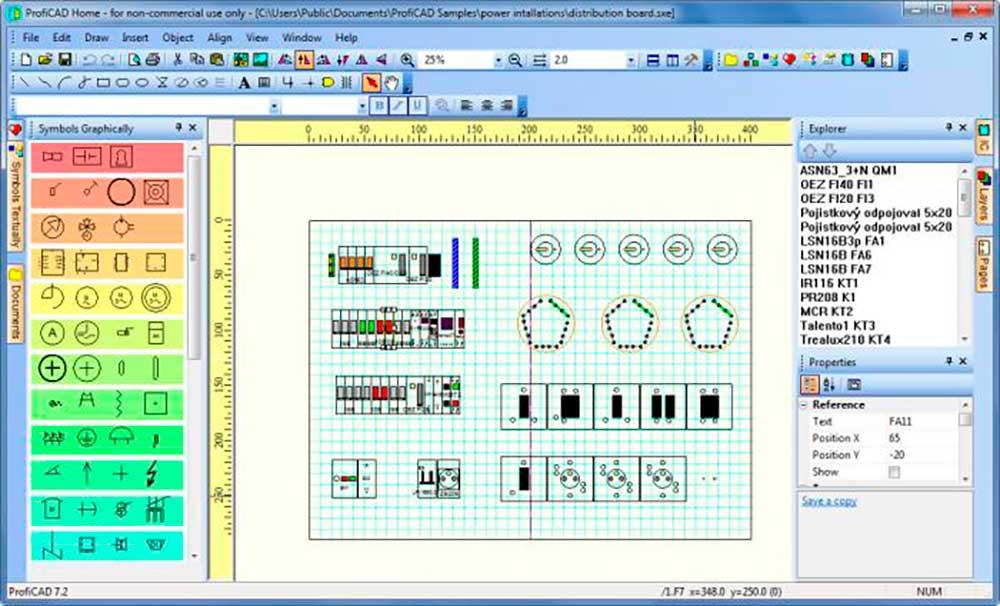Switch to the Layers side tab
The width and height of the screenshot is (1000, 606).
coord(983,195)
